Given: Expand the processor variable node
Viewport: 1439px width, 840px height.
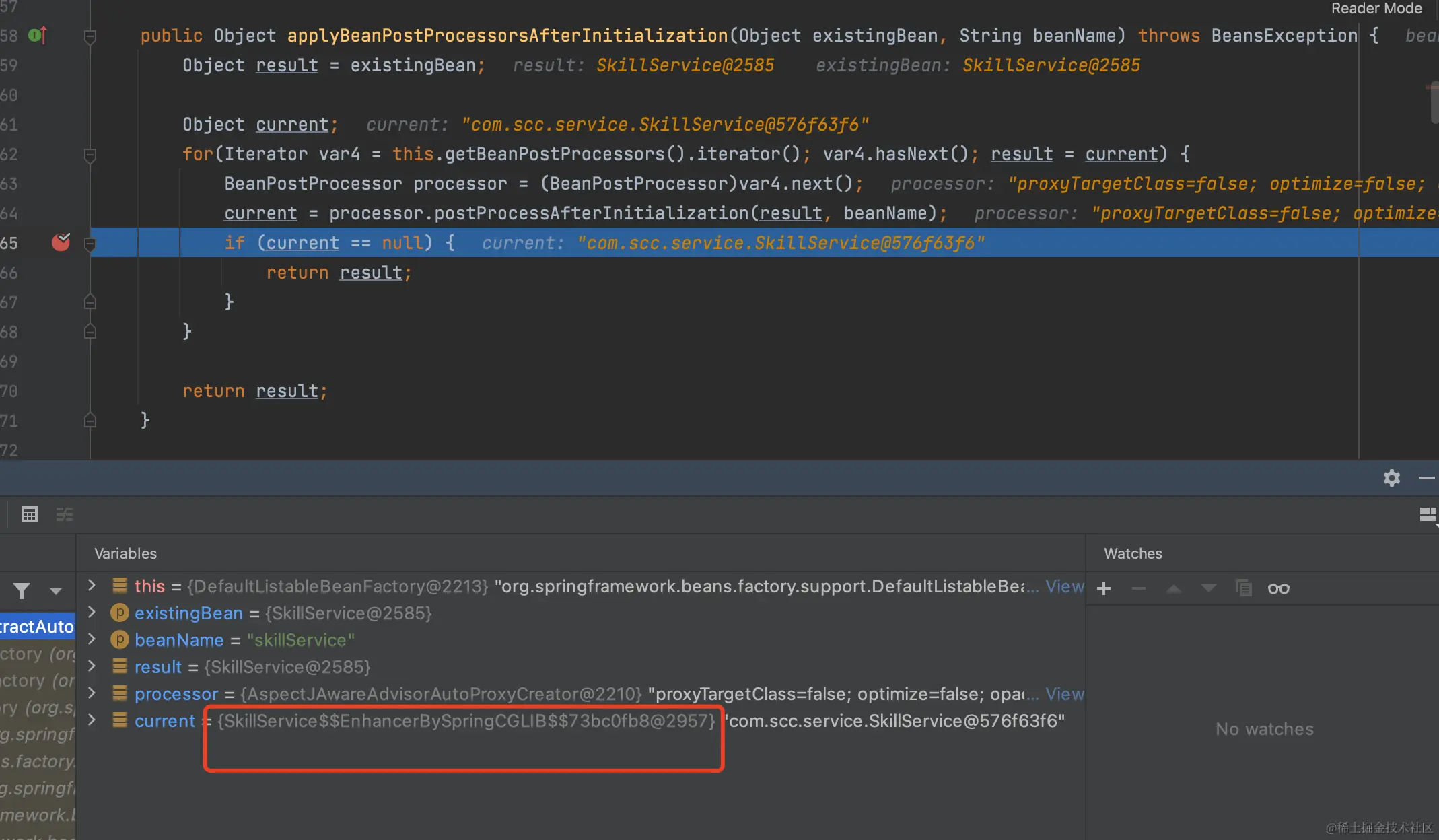Looking at the screenshot, I should (x=92, y=693).
